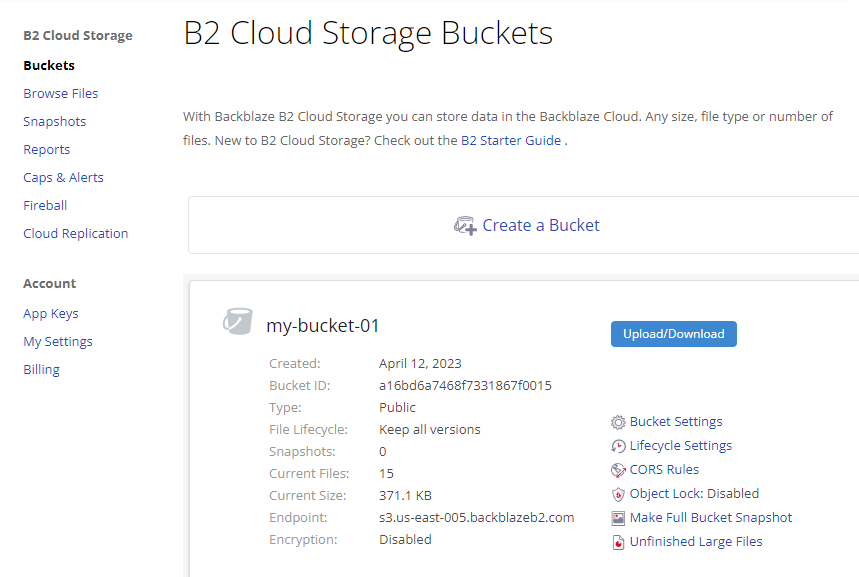Click the Object Lock shield icon
The height and width of the screenshot is (577, 859).
pos(619,494)
